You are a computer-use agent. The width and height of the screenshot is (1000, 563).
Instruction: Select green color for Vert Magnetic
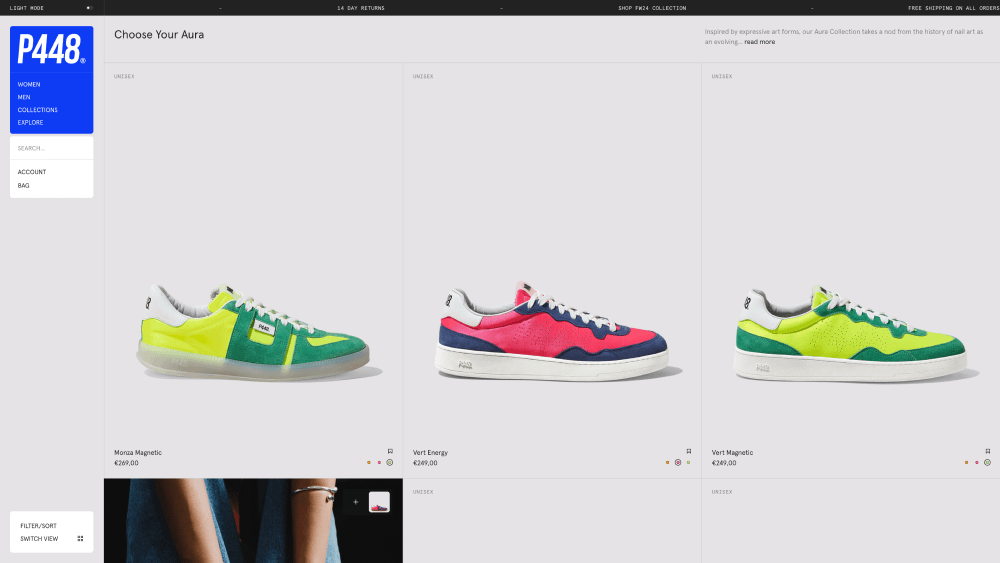pos(987,462)
